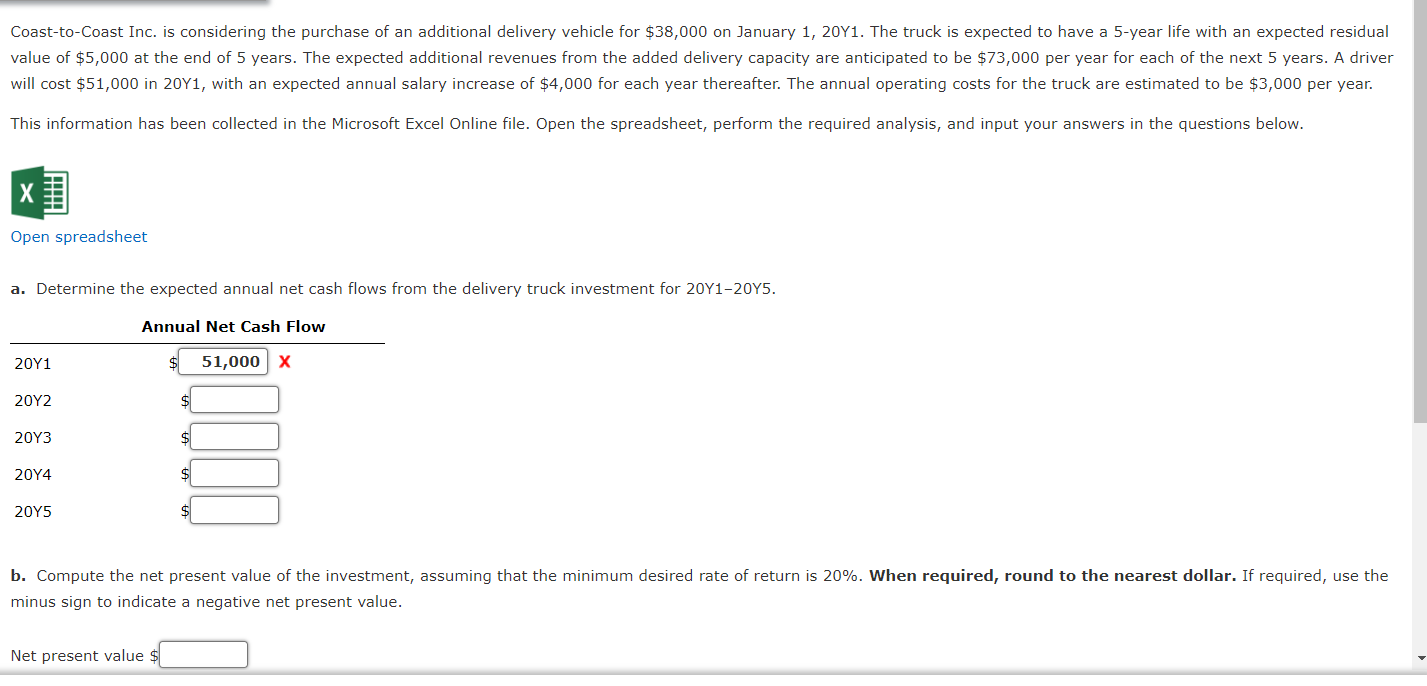Screen dimensions: 1427x686
Task: Click the red X incorrect-answer indicator
Action: pos(284,361)
